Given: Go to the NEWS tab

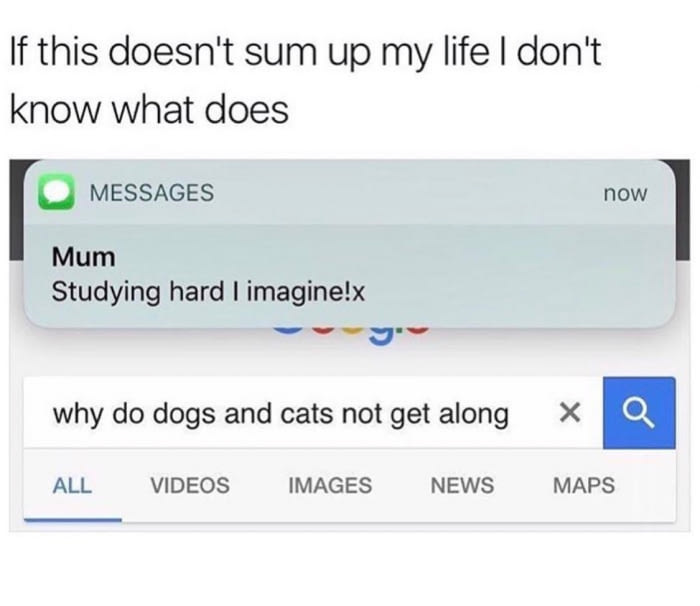Looking at the screenshot, I should [462, 485].
